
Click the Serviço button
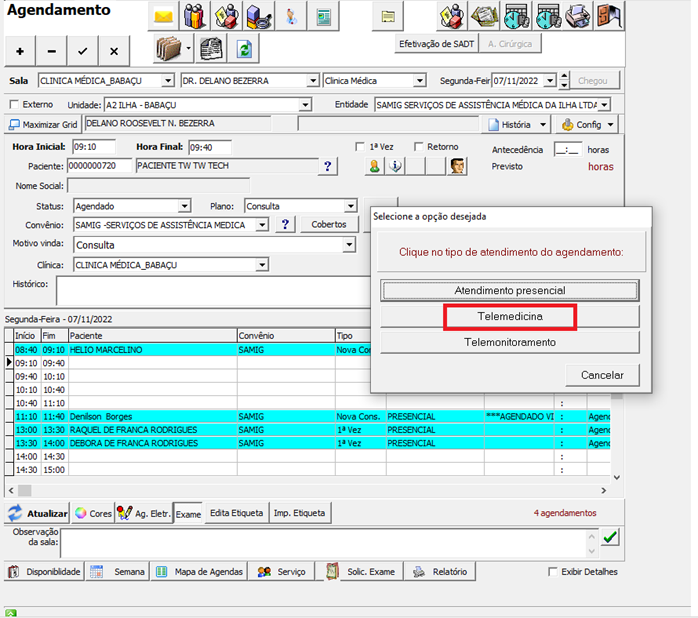pos(281,571)
